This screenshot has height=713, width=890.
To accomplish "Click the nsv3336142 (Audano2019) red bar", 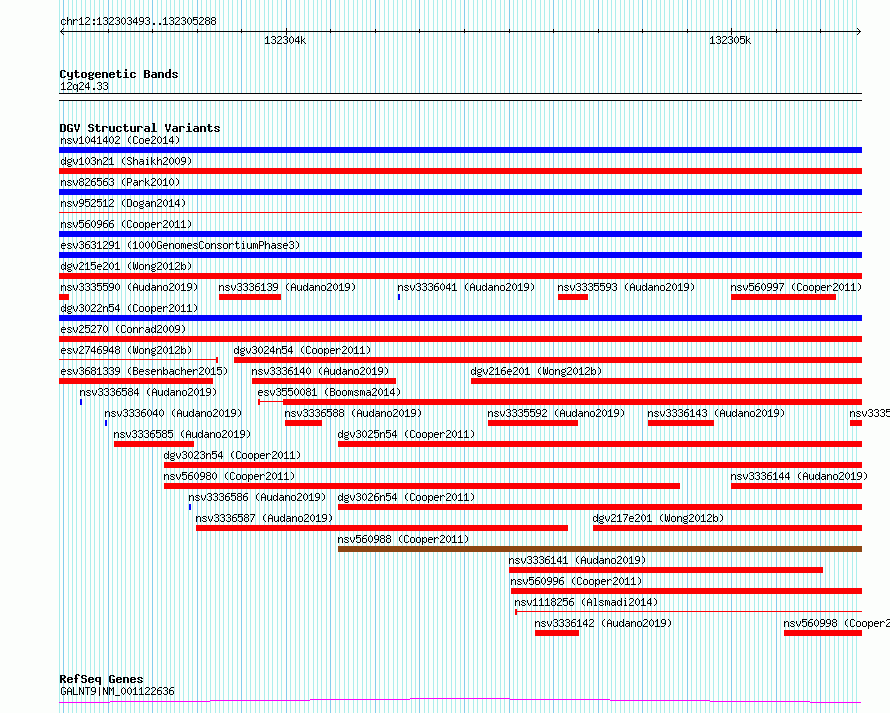I will click(x=557, y=633).
